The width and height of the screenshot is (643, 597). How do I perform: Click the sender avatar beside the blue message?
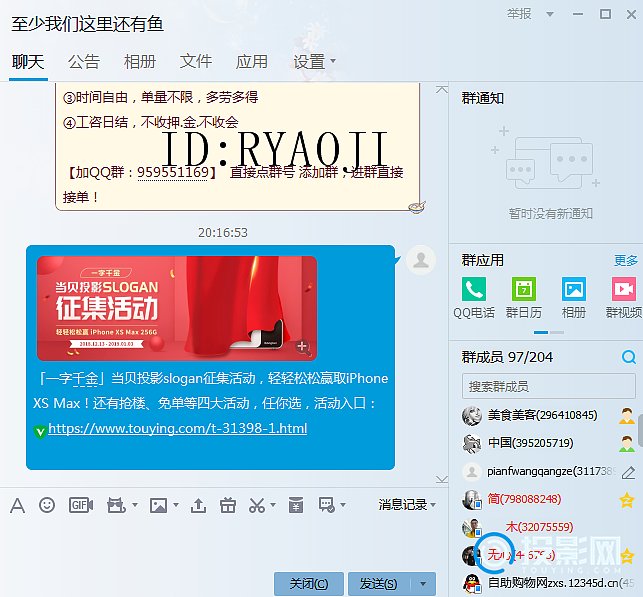point(420,260)
